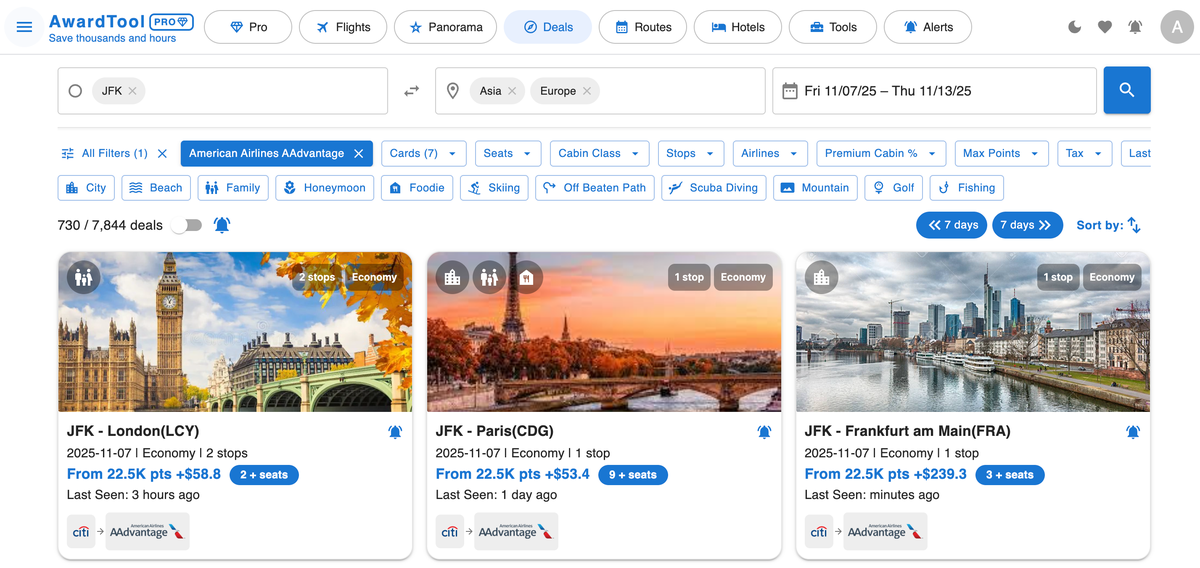Open the hamburger main menu
1200x568 pixels.
click(x=25, y=27)
